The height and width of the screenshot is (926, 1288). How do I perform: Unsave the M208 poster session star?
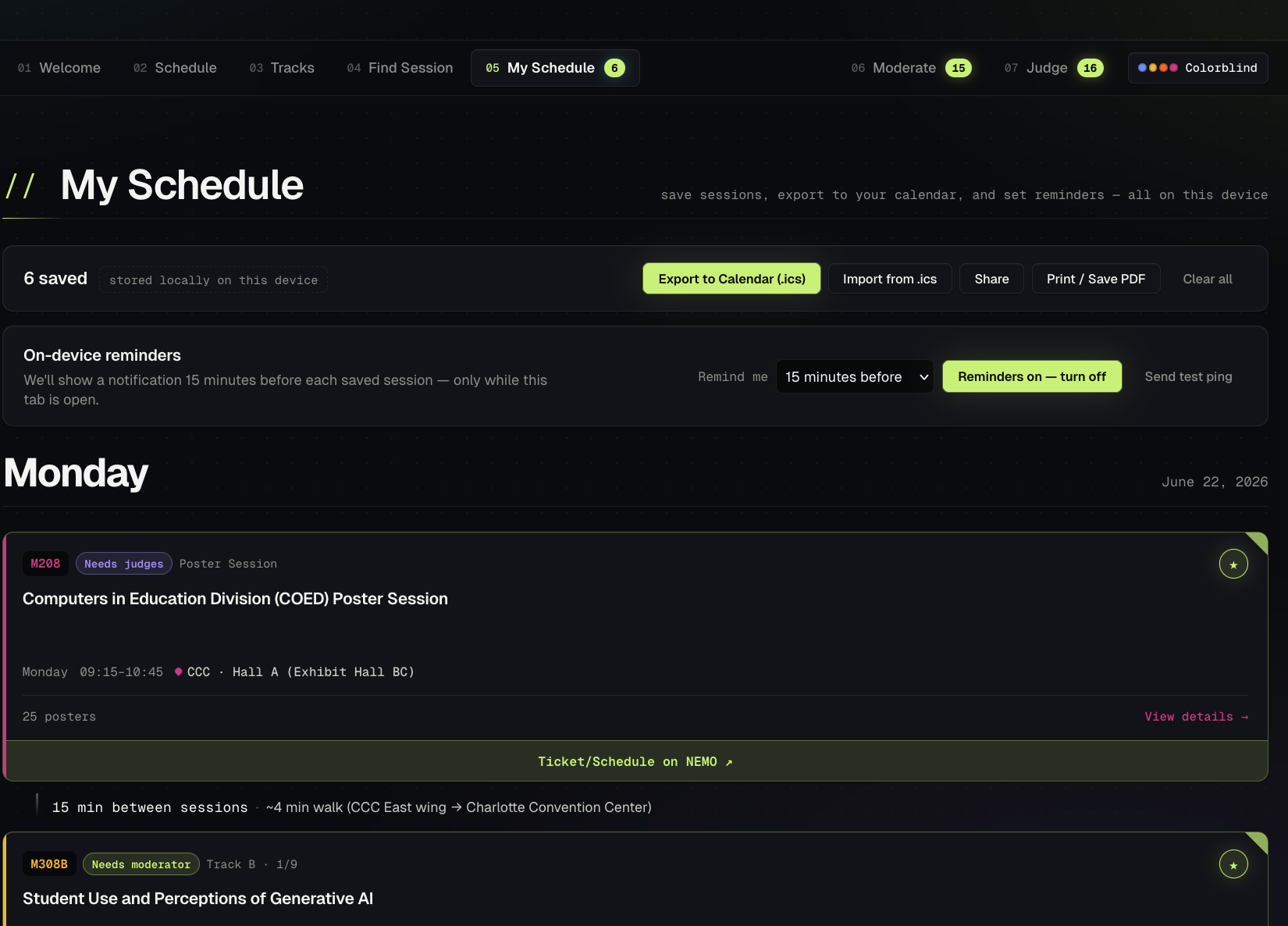point(1233,564)
